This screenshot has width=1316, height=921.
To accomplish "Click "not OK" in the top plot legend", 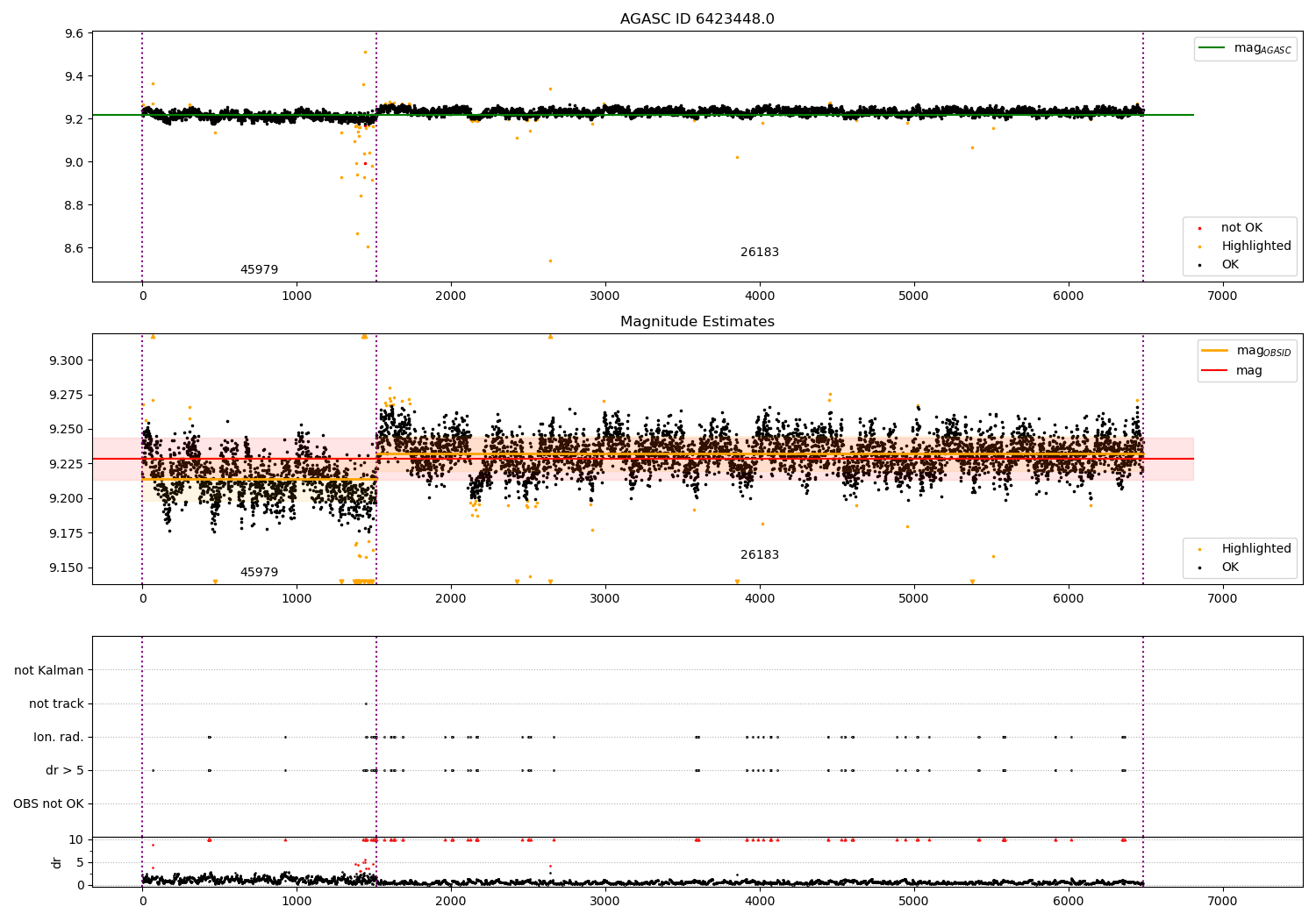I will (x=1241, y=228).
